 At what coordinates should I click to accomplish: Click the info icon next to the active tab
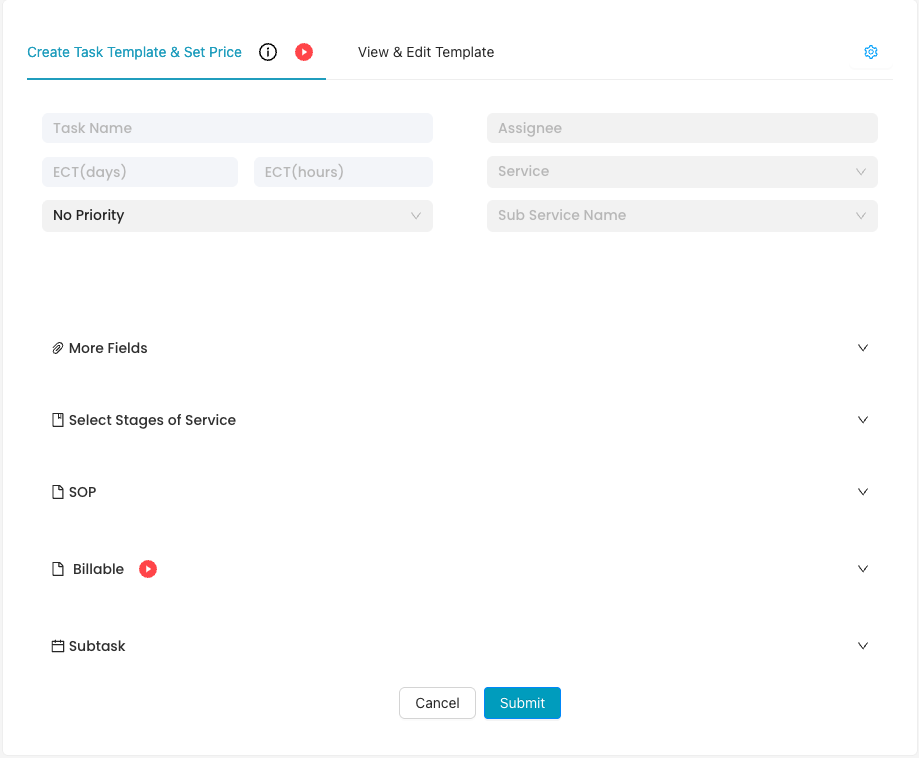(x=267, y=52)
